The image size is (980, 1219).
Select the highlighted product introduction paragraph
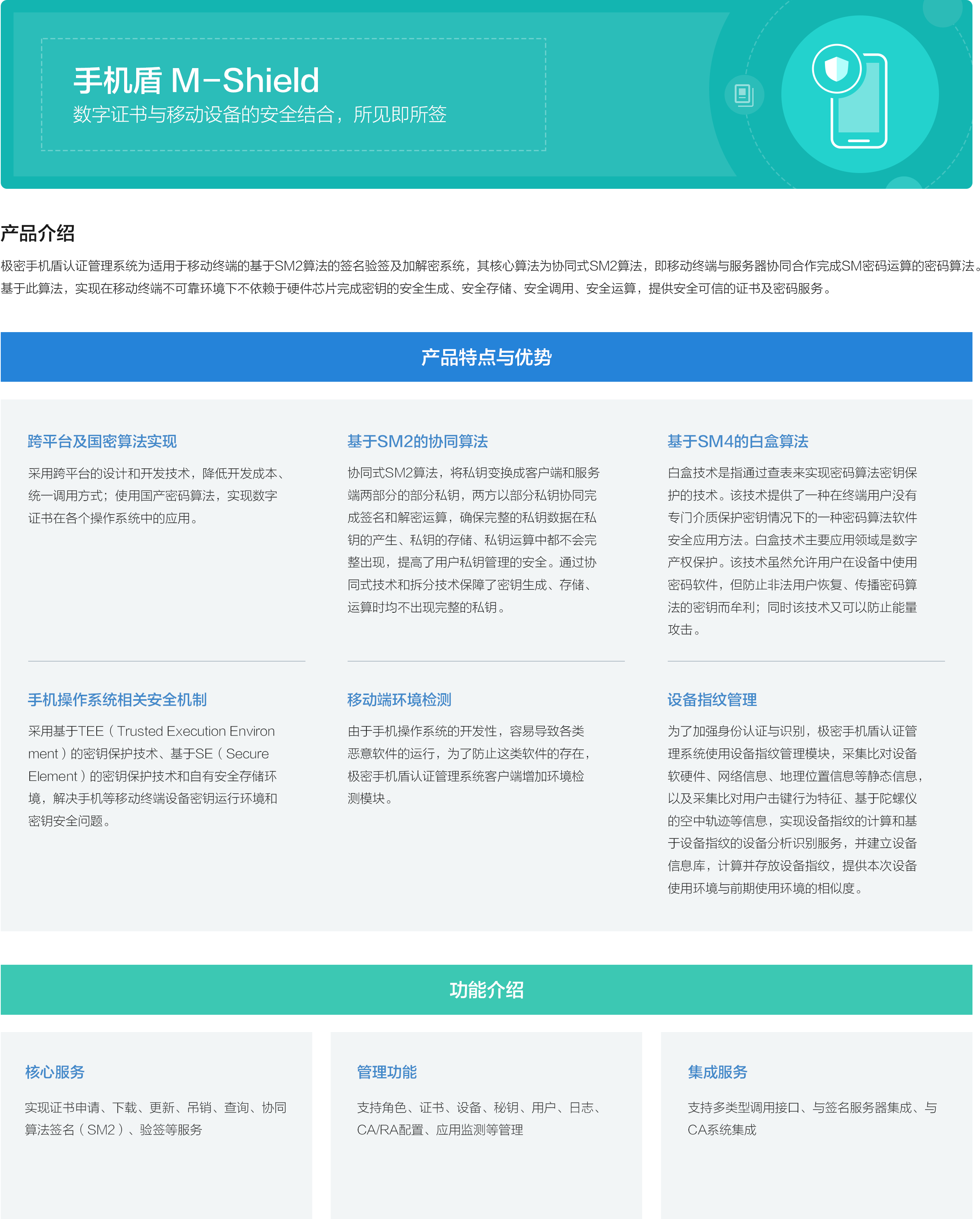(486, 277)
